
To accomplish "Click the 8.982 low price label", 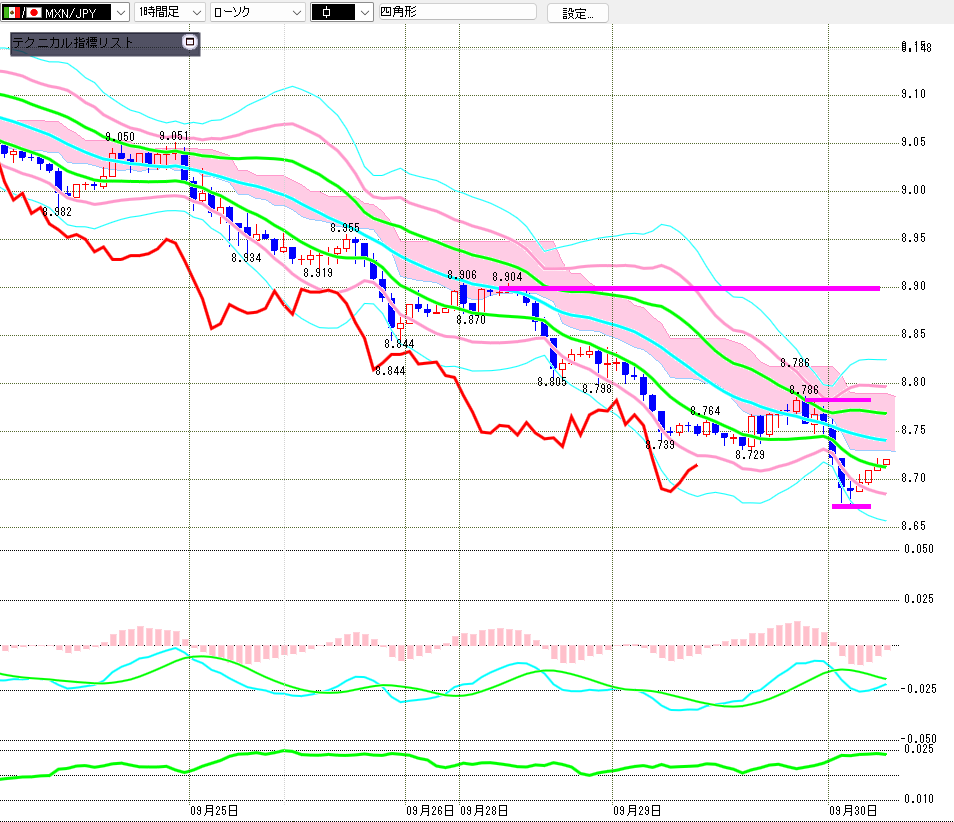I will (57, 212).
